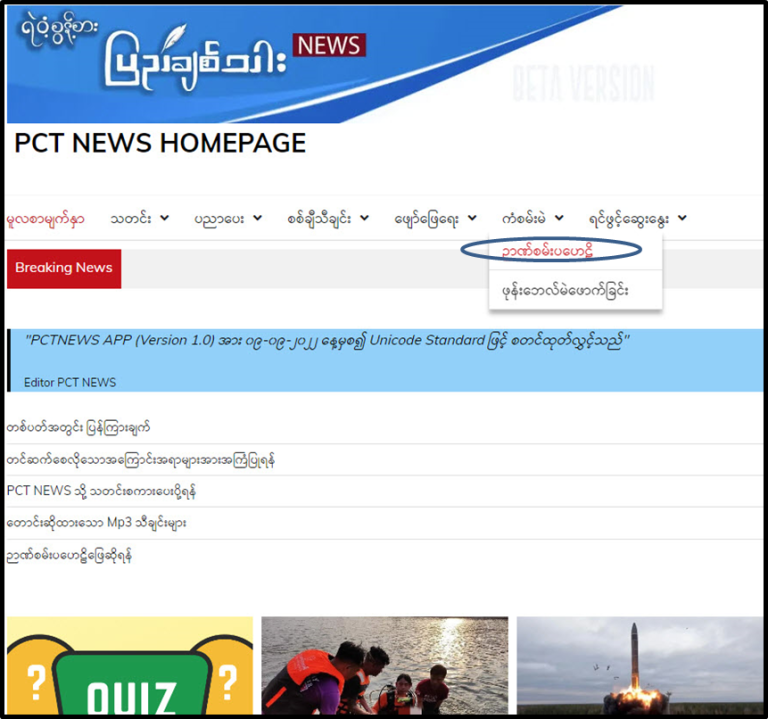Click the Editor PCT NEWS byline
768x719 pixels.
(70, 382)
